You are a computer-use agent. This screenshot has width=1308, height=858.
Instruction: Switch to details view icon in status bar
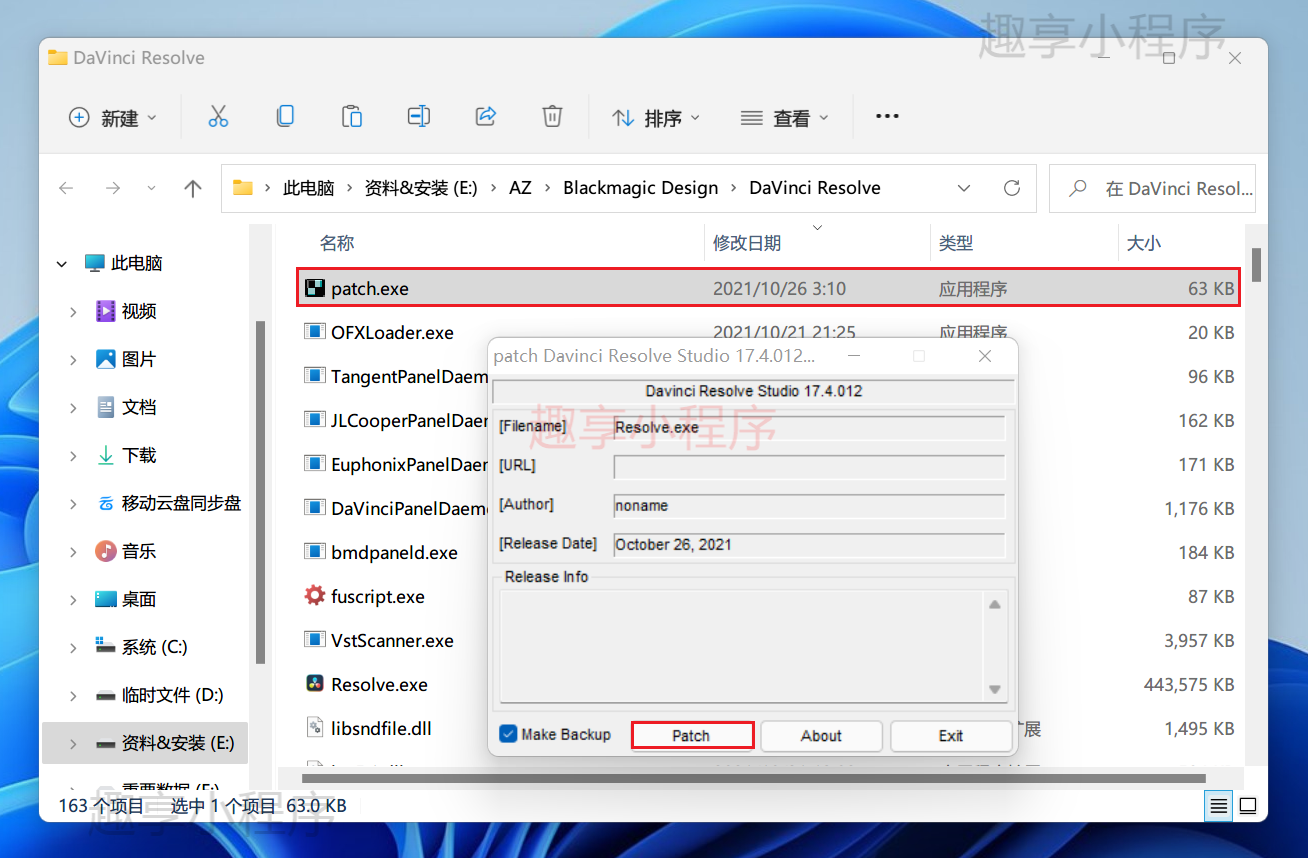tap(1218, 805)
